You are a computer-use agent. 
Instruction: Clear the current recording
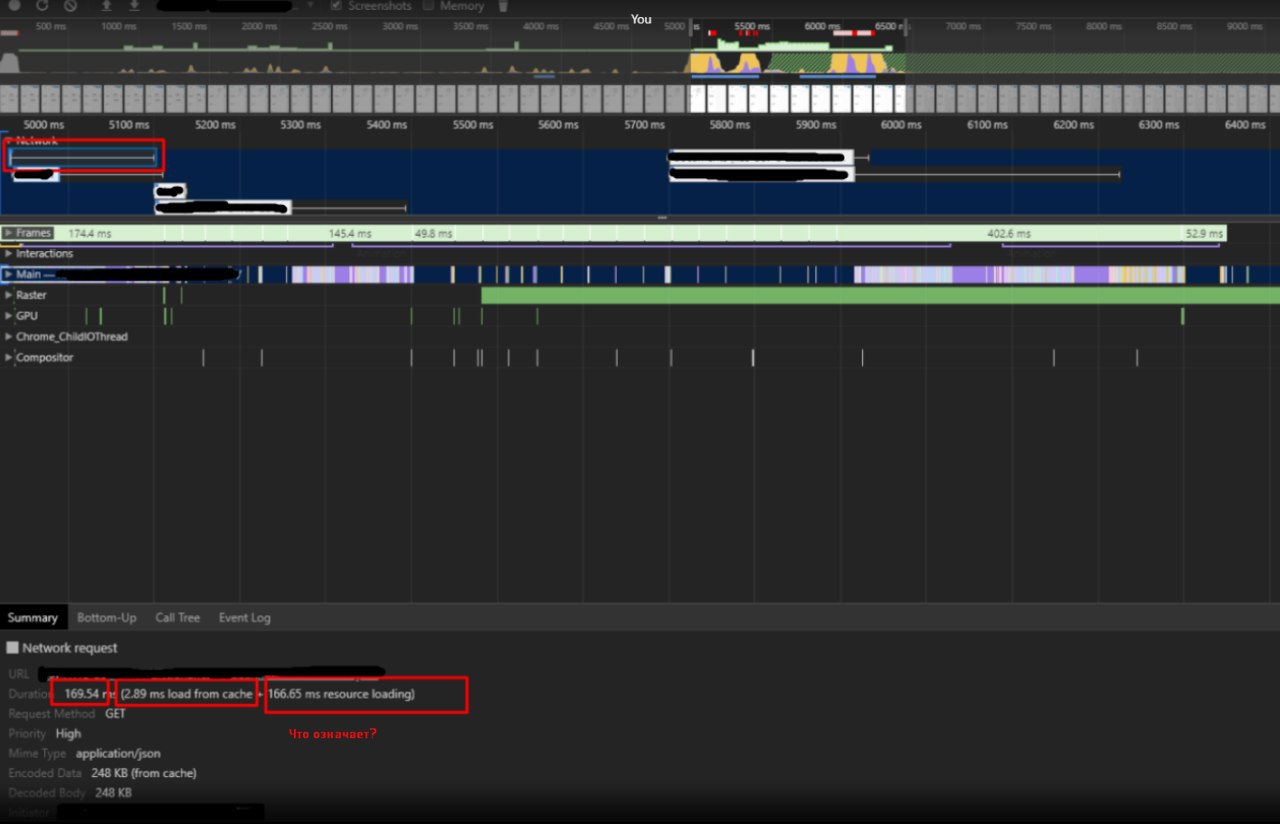pos(70,5)
